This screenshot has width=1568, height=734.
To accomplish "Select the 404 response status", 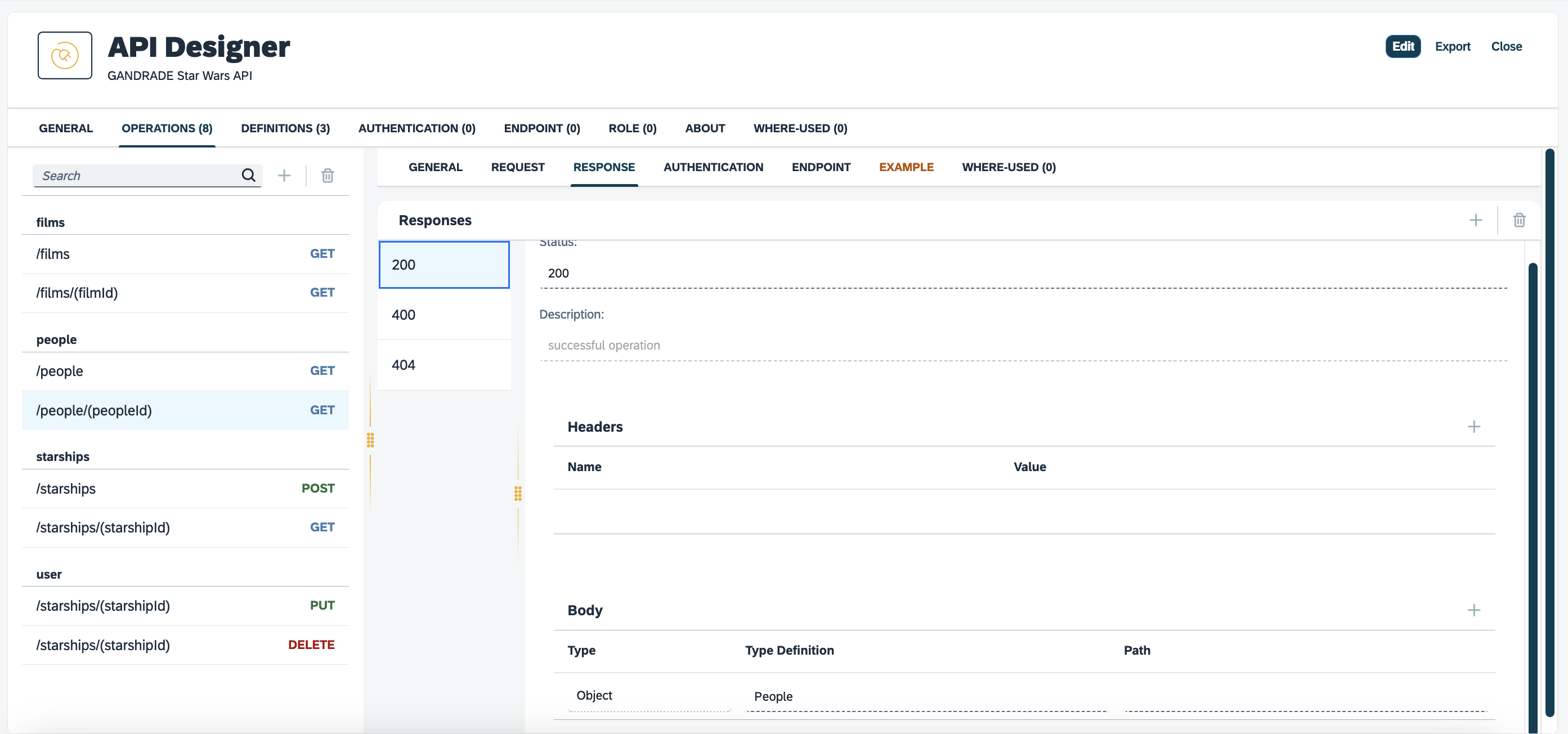I will [x=444, y=365].
